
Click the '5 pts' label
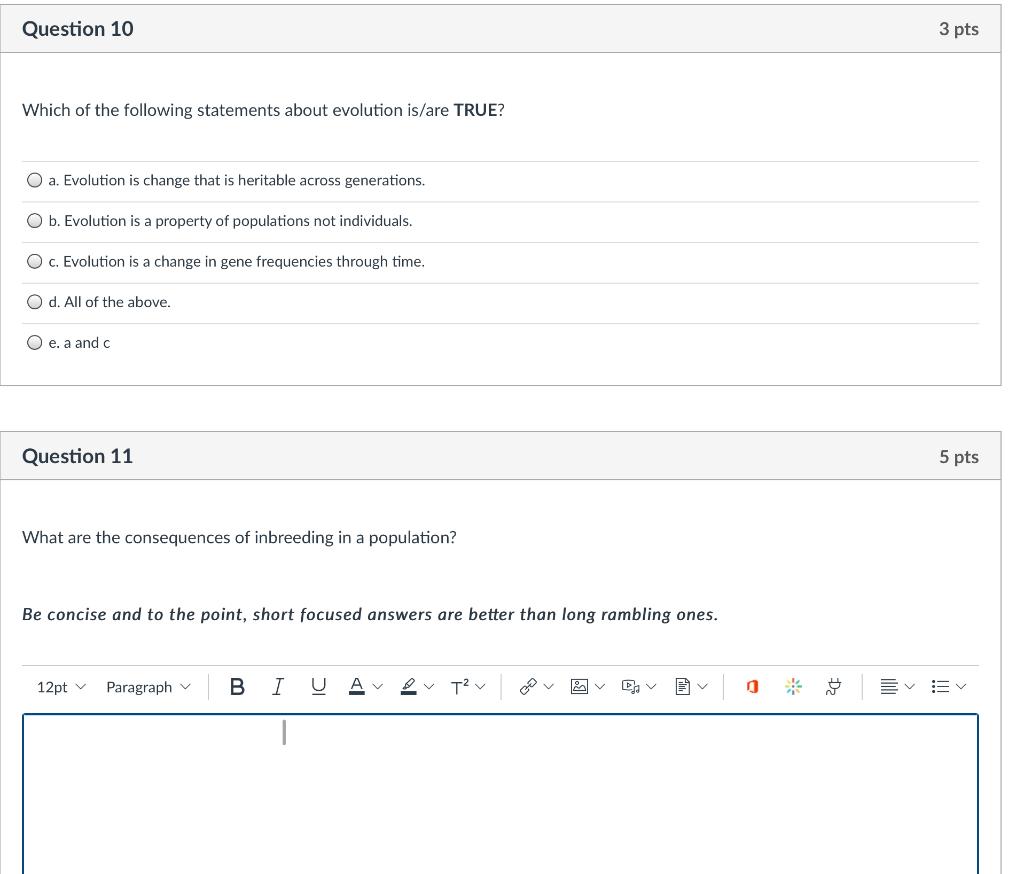959,457
